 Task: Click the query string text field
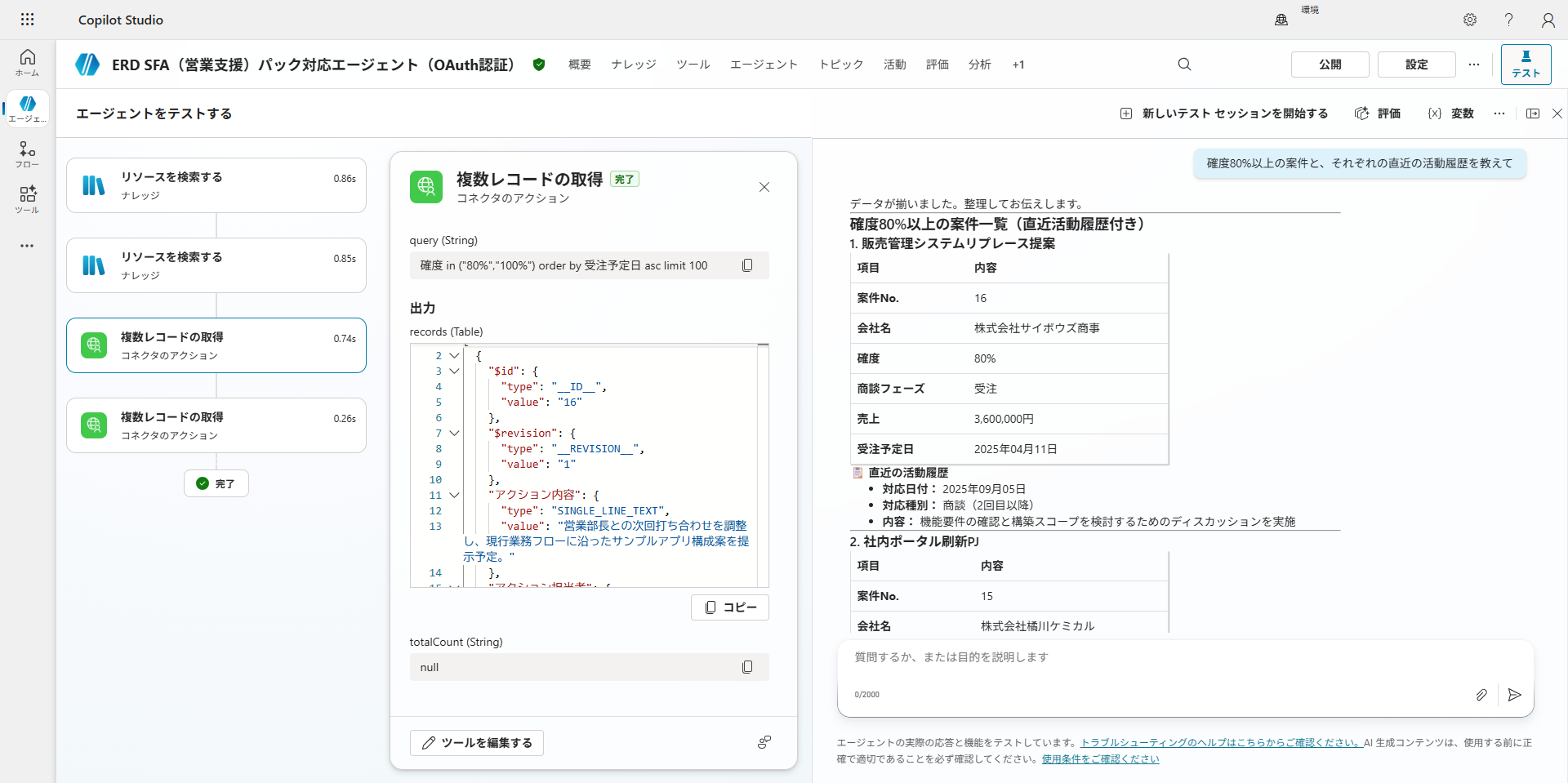pos(590,265)
